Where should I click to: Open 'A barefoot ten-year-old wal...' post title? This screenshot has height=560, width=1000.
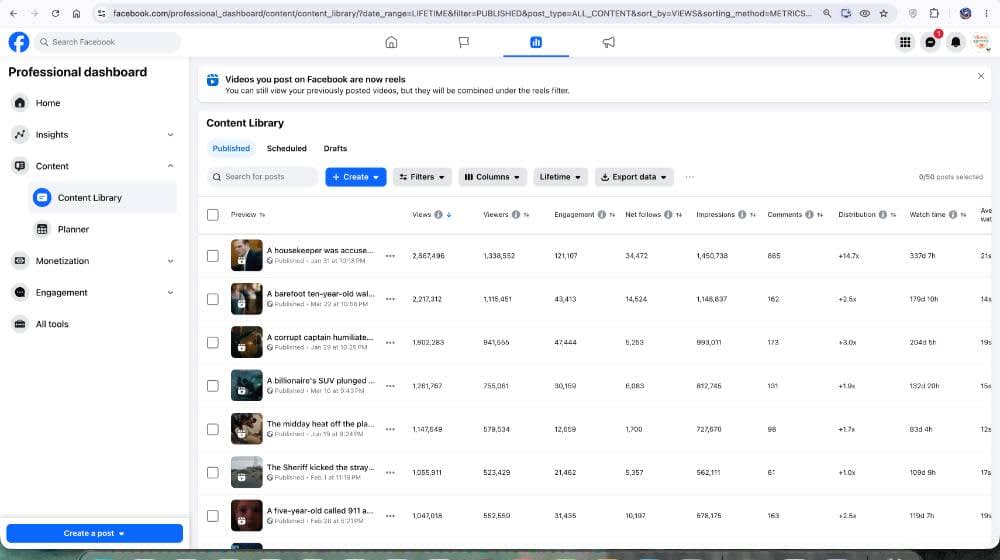tap(320, 294)
